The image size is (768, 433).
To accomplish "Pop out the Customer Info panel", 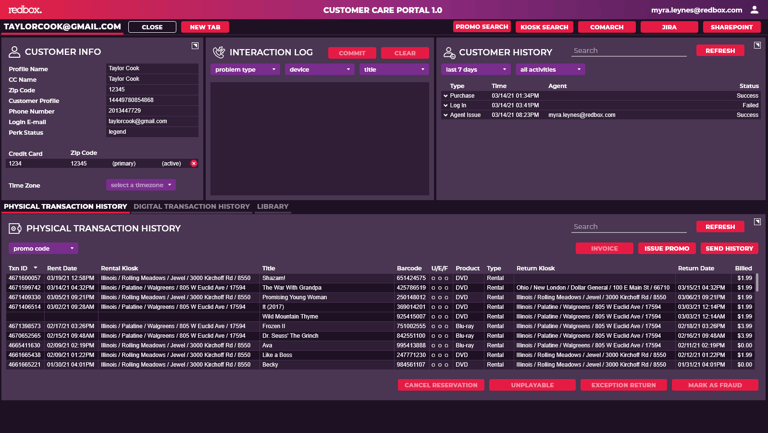I will (x=195, y=46).
